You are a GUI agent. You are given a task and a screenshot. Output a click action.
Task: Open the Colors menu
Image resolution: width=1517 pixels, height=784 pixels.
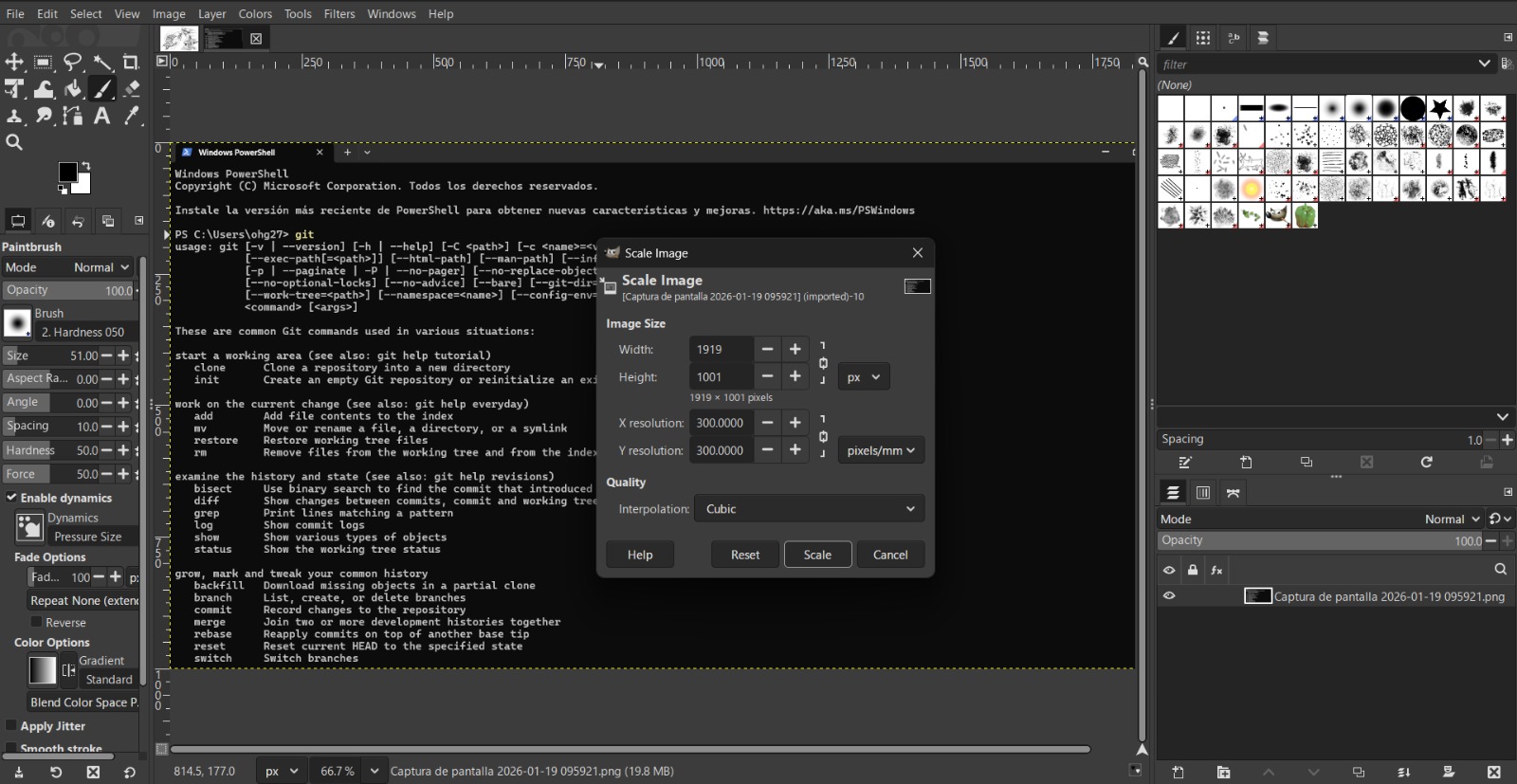pos(255,13)
